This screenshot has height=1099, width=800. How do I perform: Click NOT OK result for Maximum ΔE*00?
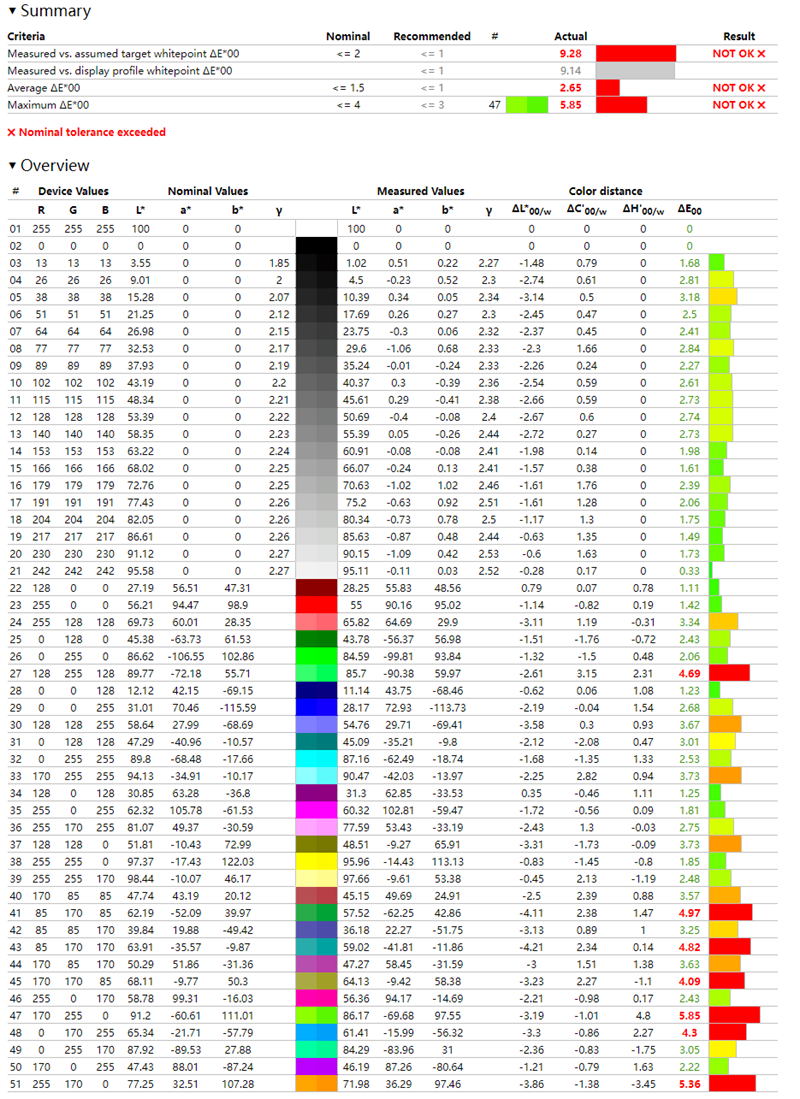click(x=738, y=104)
